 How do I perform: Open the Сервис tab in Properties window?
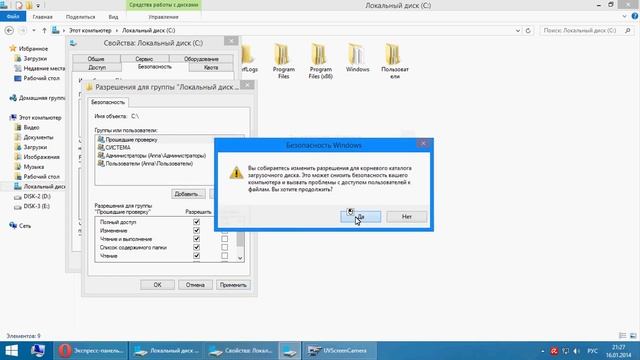pos(144,59)
